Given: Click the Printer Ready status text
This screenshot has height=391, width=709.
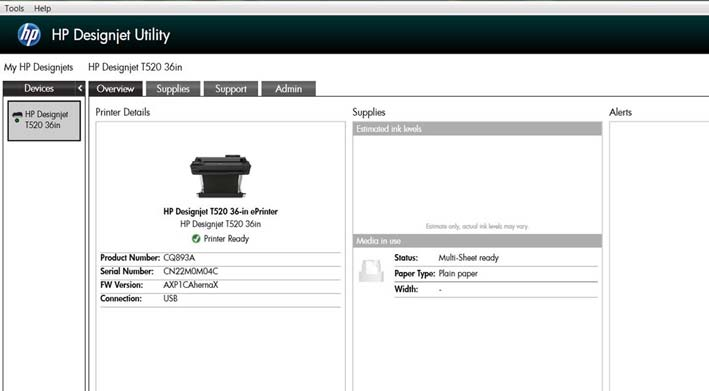Looking at the screenshot, I should (226, 239).
